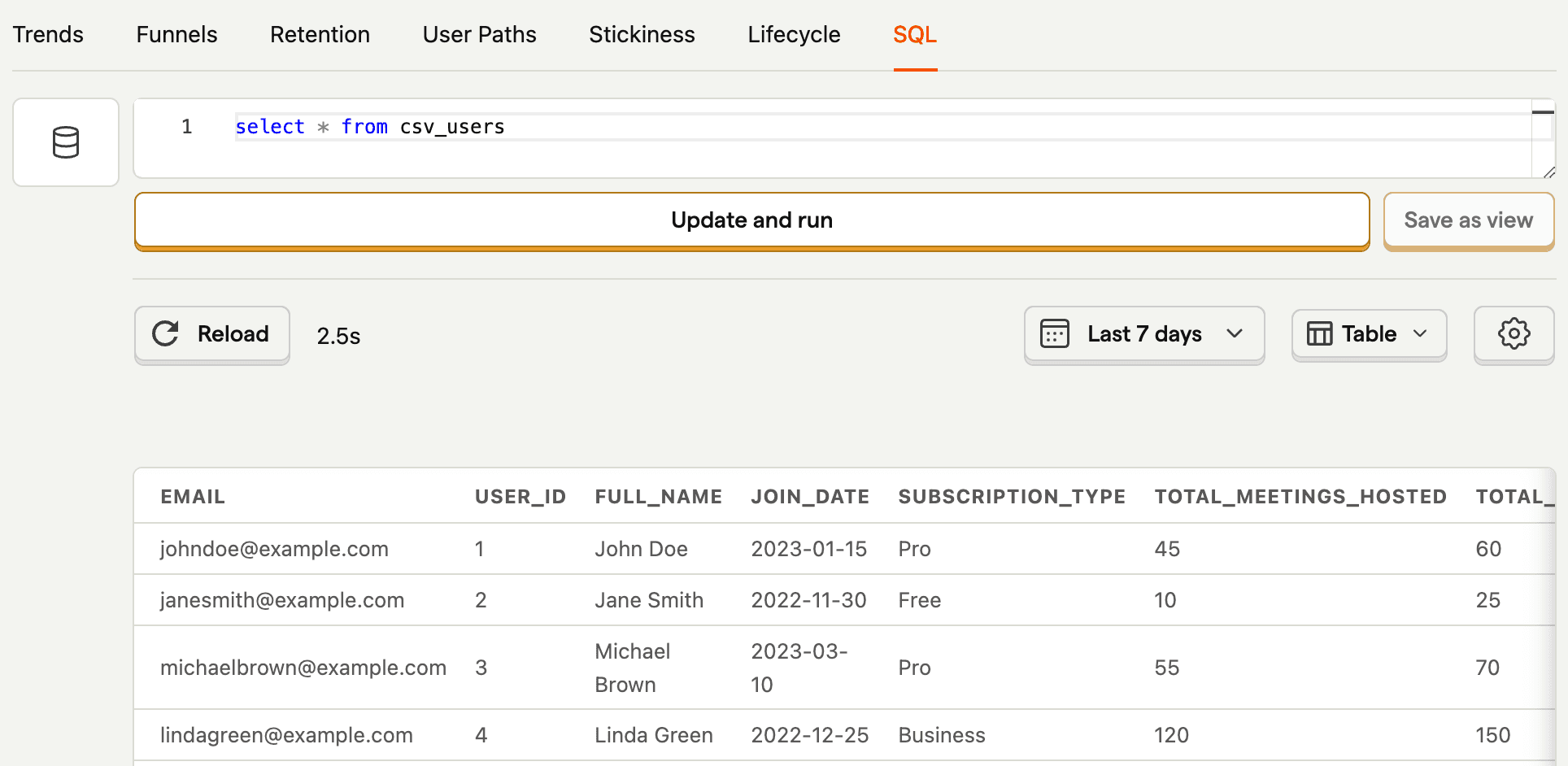Expand the Last 7 days dropdown chevron
The width and height of the screenshot is (1568, 766).
tap(1235, 333)
